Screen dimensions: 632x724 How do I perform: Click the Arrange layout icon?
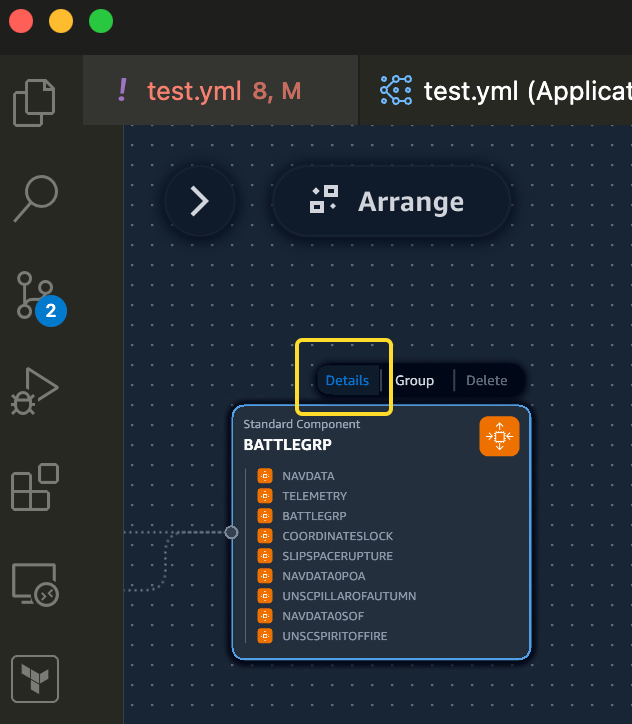pyautogui.click(x=324, y=199)
